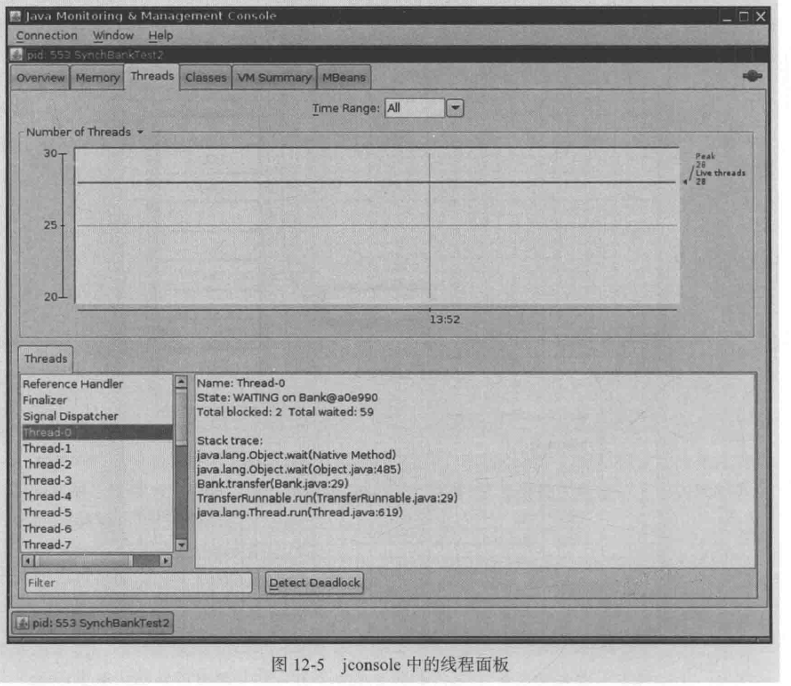Click the scroll right arrow under thread list

tap(166, 561)
